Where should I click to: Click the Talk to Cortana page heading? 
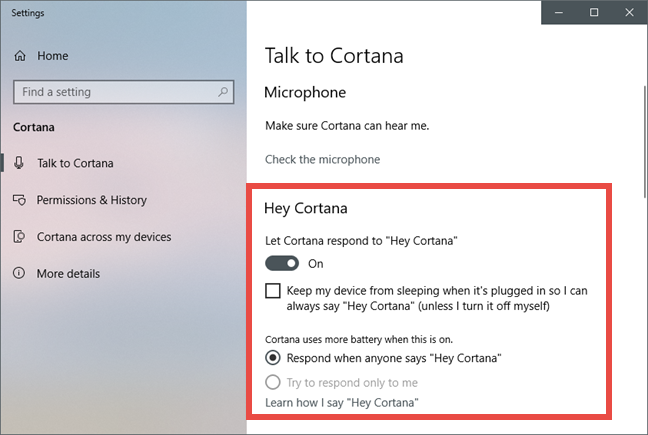[334, 56]
